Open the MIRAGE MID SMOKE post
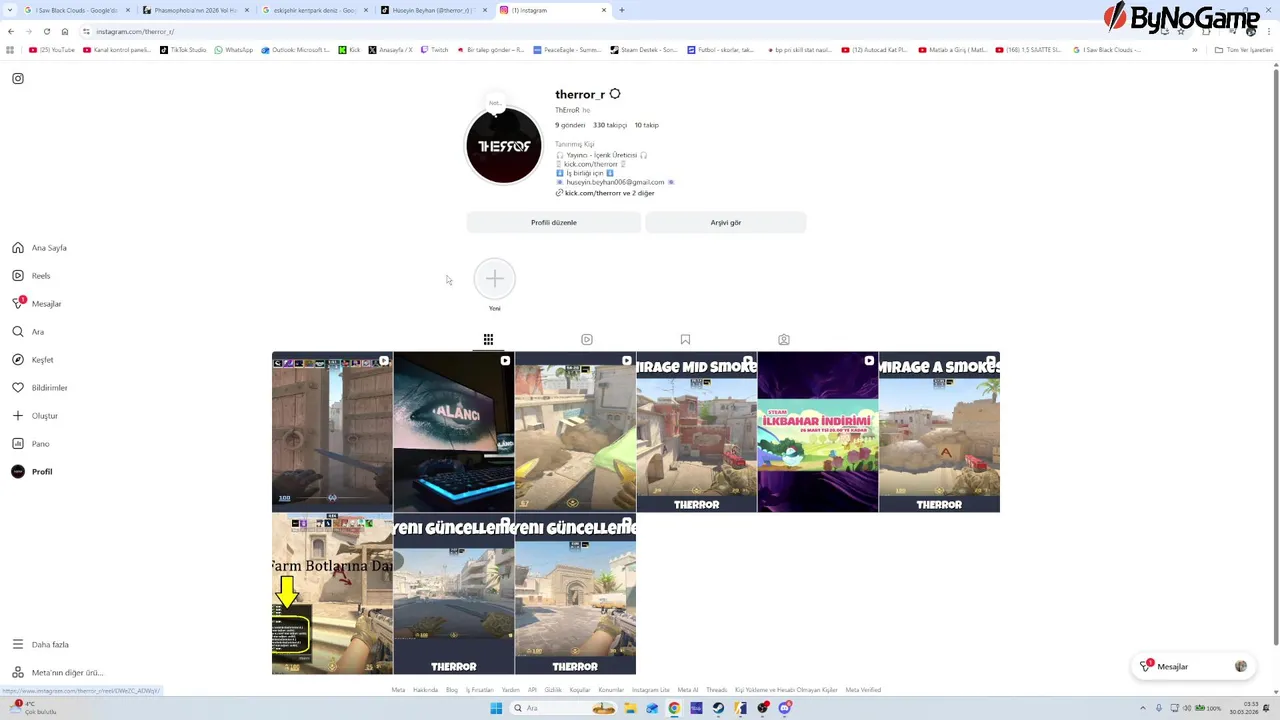 point(697,432)
